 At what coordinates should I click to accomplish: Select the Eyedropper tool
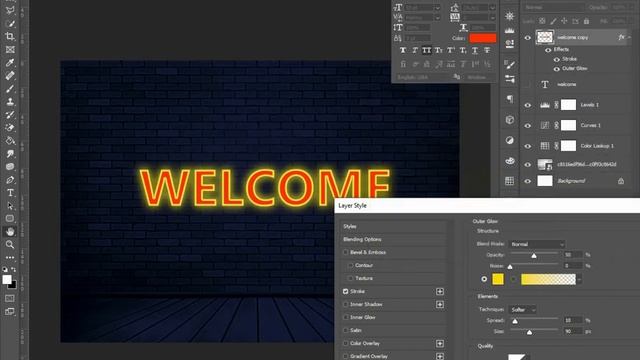click(x=10, y=62)
